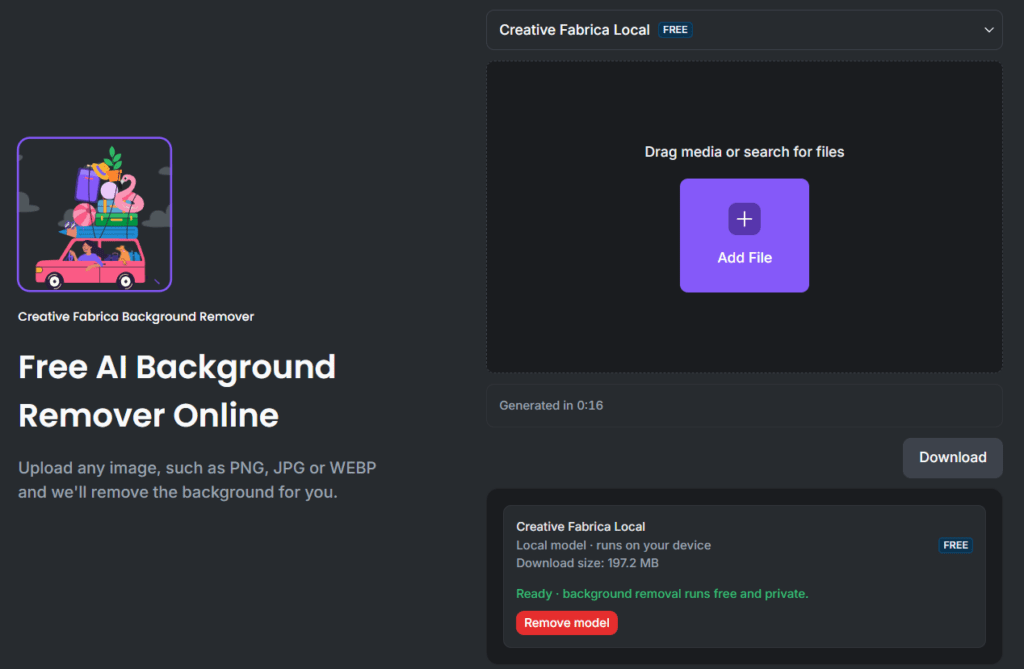Click the Download button
Screen dimensions: 1024x669
point(952,457)
